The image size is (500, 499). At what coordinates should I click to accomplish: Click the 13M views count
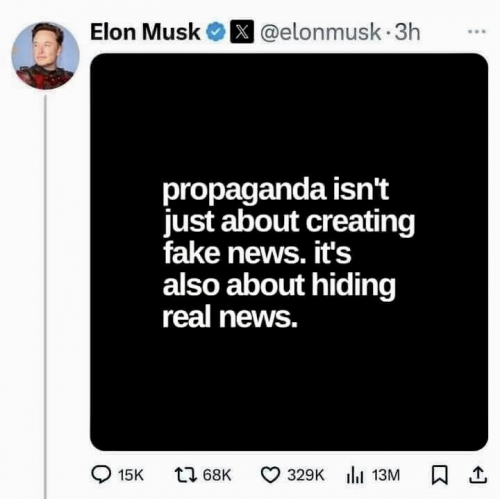[386, 475]
